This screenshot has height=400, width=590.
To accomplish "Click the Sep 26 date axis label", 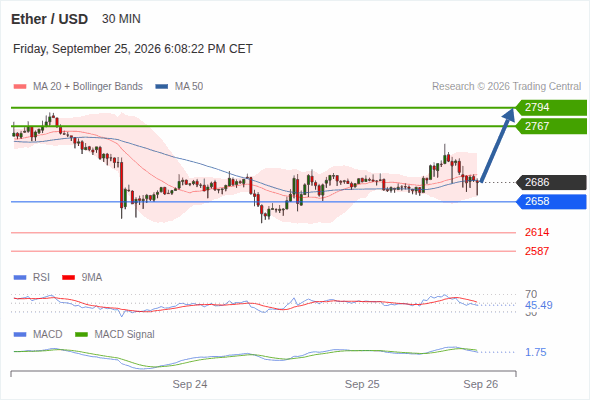I will (481, 384).
